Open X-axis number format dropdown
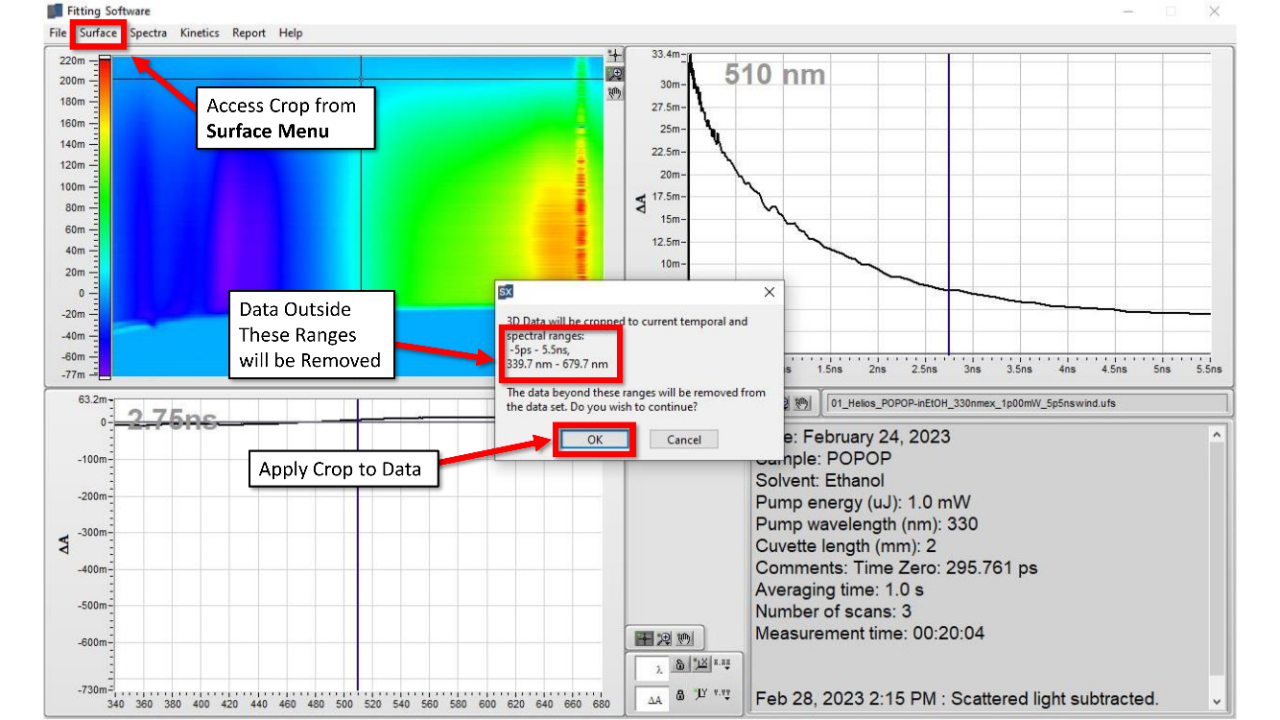The image size is (1280, 720). point(722,664)
